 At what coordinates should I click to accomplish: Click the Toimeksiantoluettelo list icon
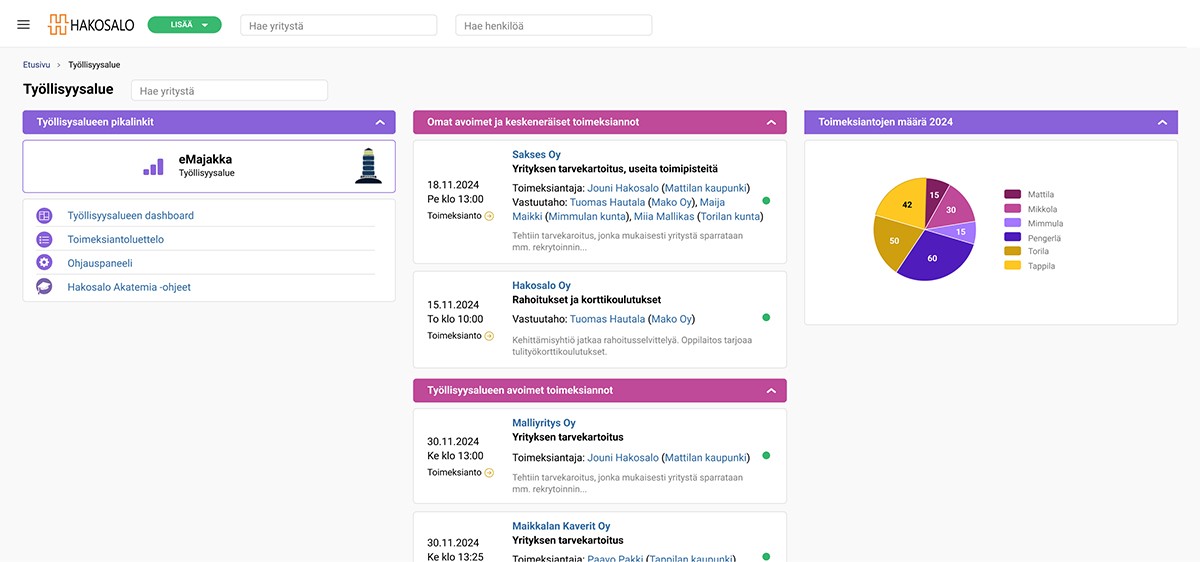44,240
